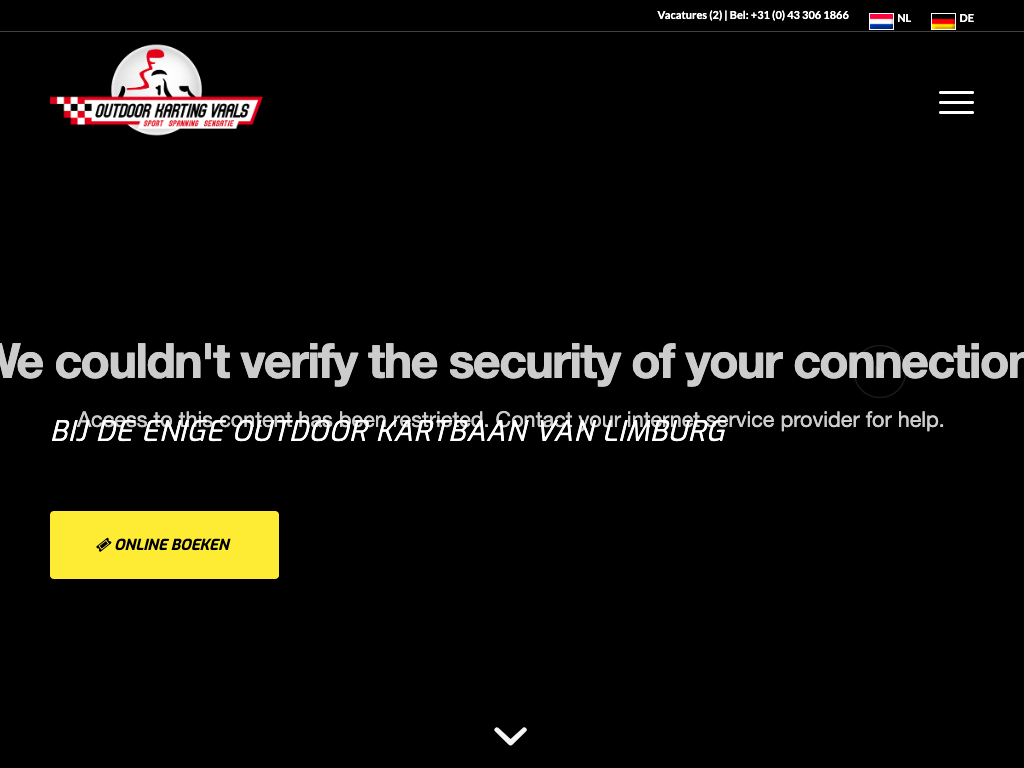Click 'Bij de enige outdoor kartbaan van Limburg' tagline

pos(389,432)
